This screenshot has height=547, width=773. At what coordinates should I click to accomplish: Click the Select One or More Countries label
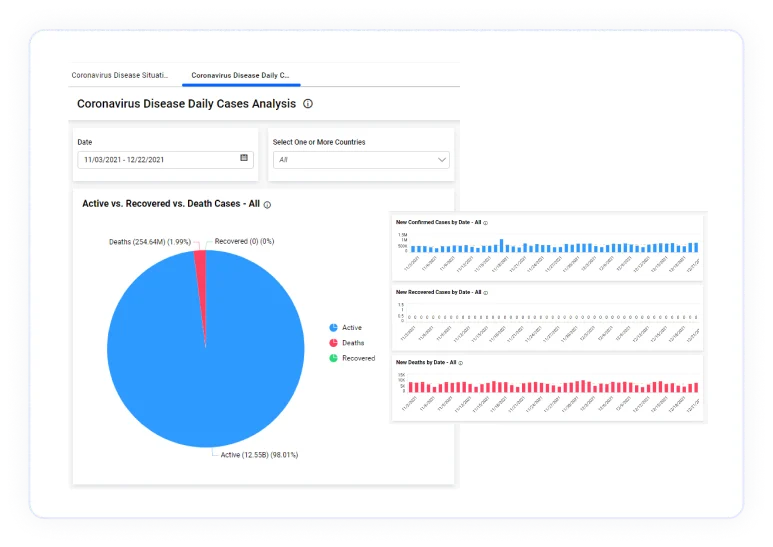[319, 142]
